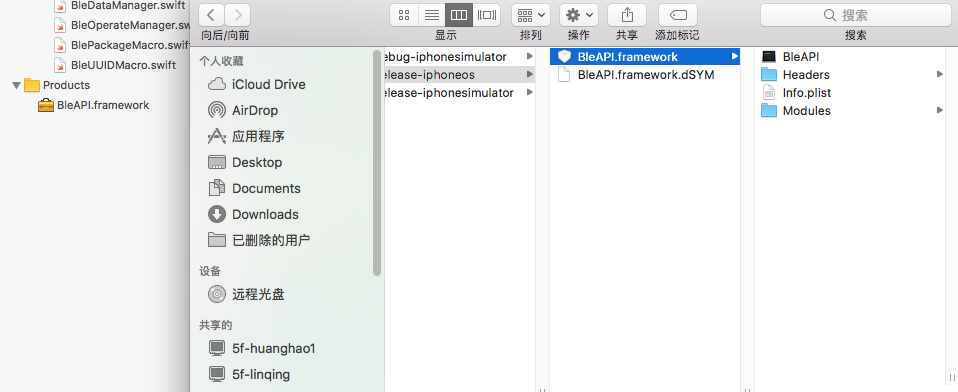This screenshot has width=958, height=392.
Task: Select shared computer 5f-huanghao1
Action: 261,349
